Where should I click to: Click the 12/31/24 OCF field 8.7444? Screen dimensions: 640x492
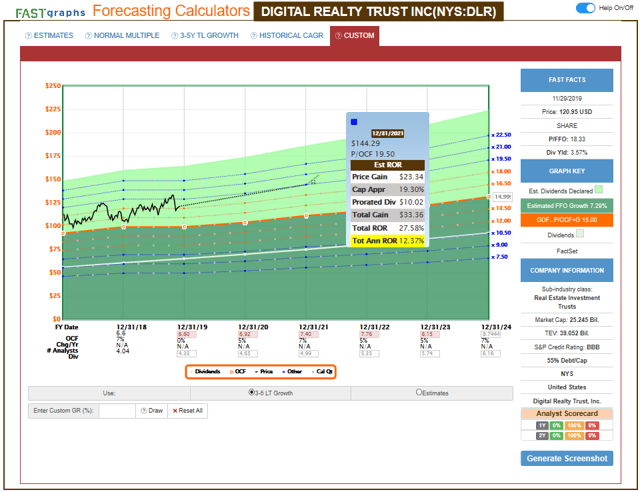click(491, 334)
